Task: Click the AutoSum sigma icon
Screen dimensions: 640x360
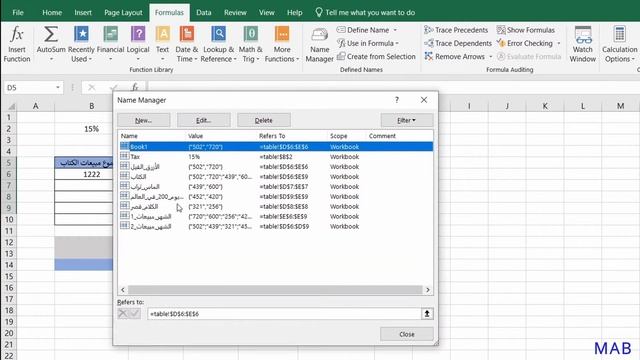Action: (x=51, y=35)
